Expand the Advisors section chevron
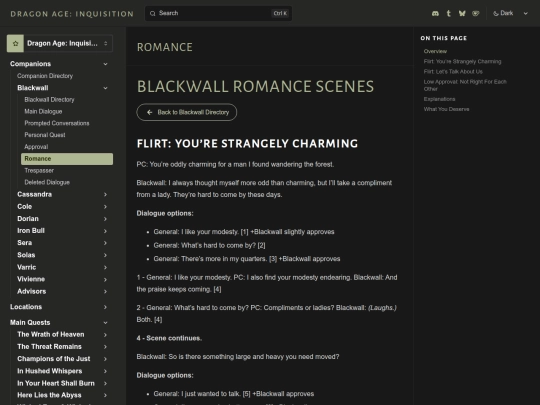Screen dimensions: 540x405 click(105, 292)
